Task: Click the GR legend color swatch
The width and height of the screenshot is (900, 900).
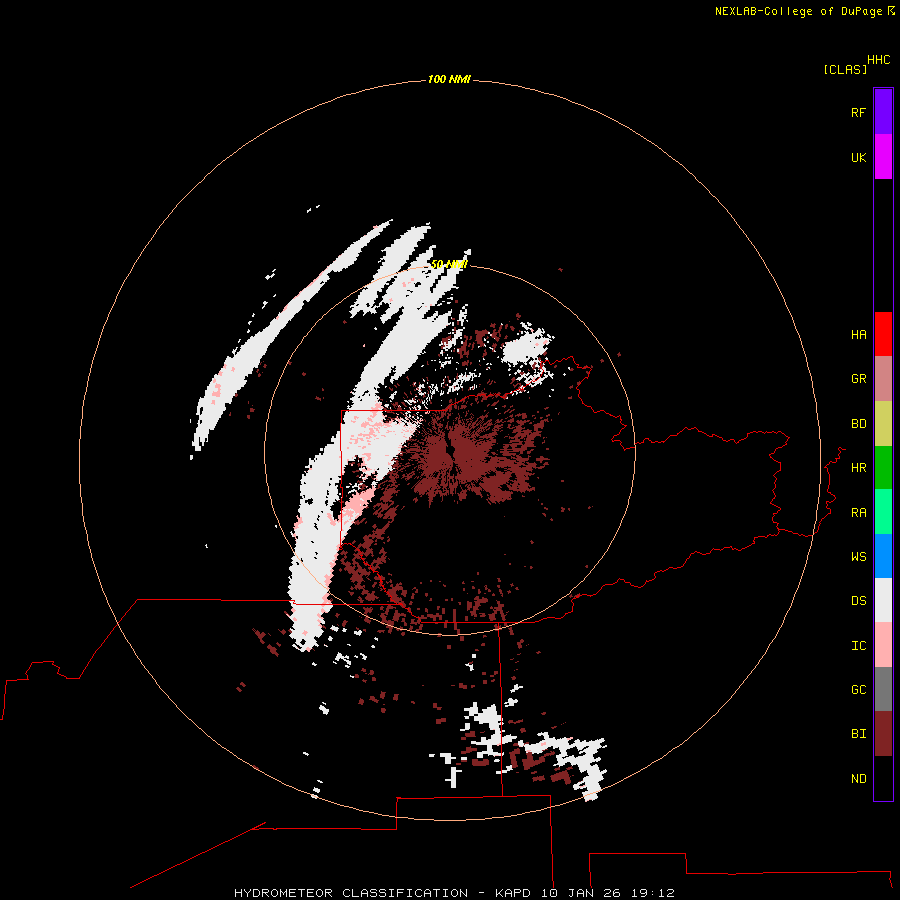Action: 883,379
